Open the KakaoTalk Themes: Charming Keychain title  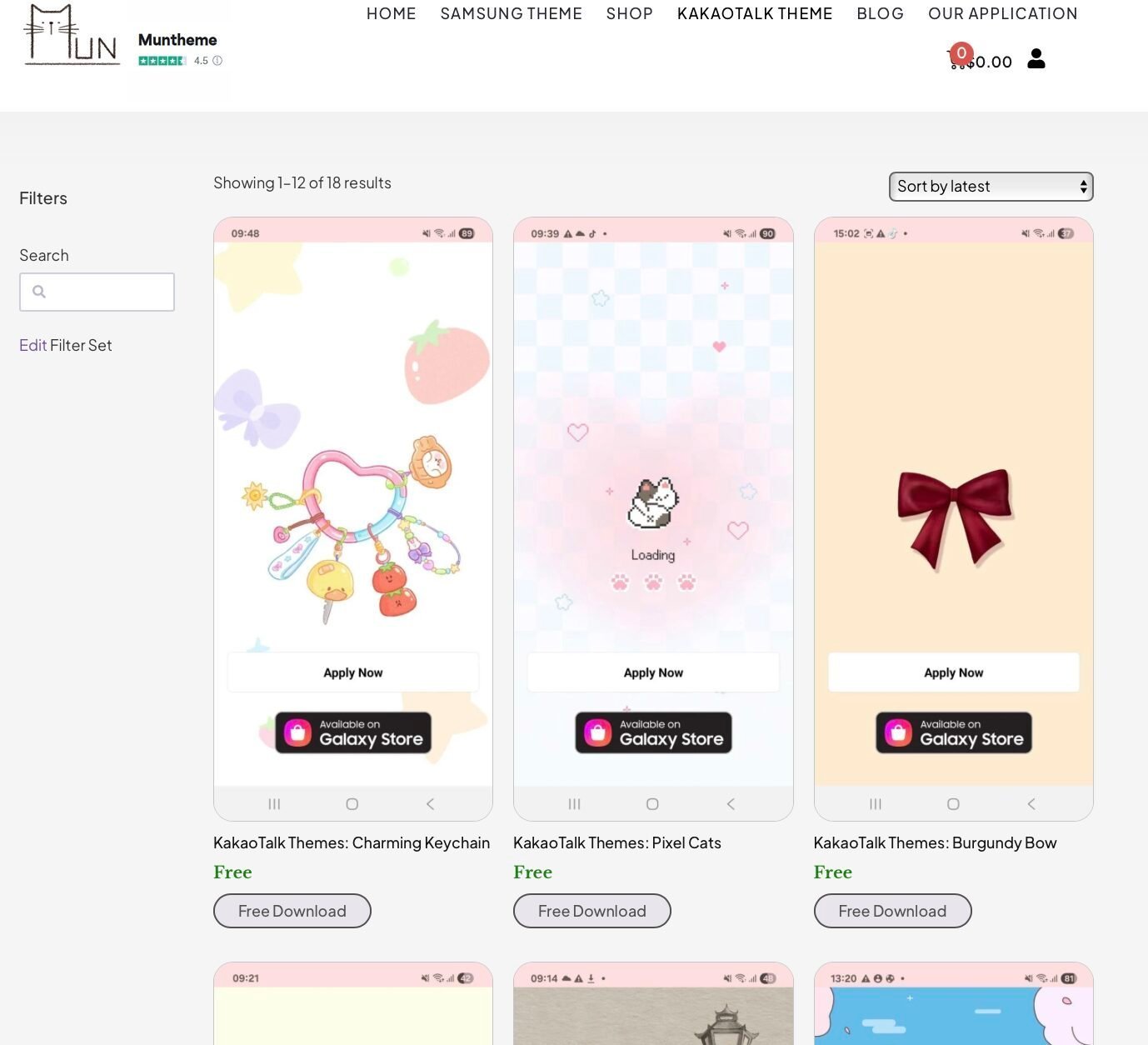click(352, 842)
